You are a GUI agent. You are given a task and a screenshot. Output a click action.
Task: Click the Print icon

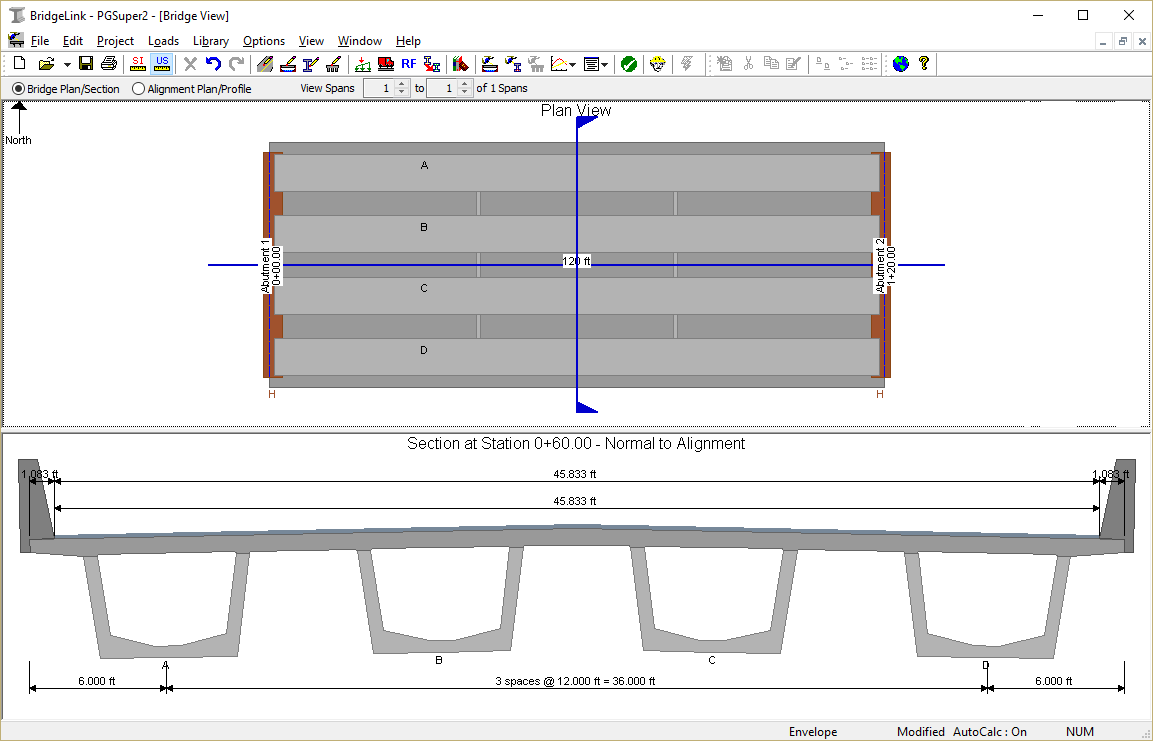[109, 64]
